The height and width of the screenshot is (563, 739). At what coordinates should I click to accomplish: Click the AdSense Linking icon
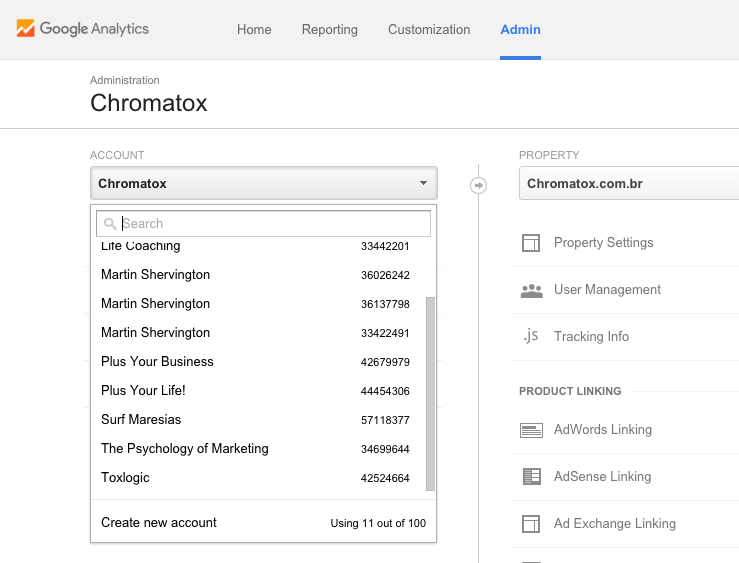(532, 476)
